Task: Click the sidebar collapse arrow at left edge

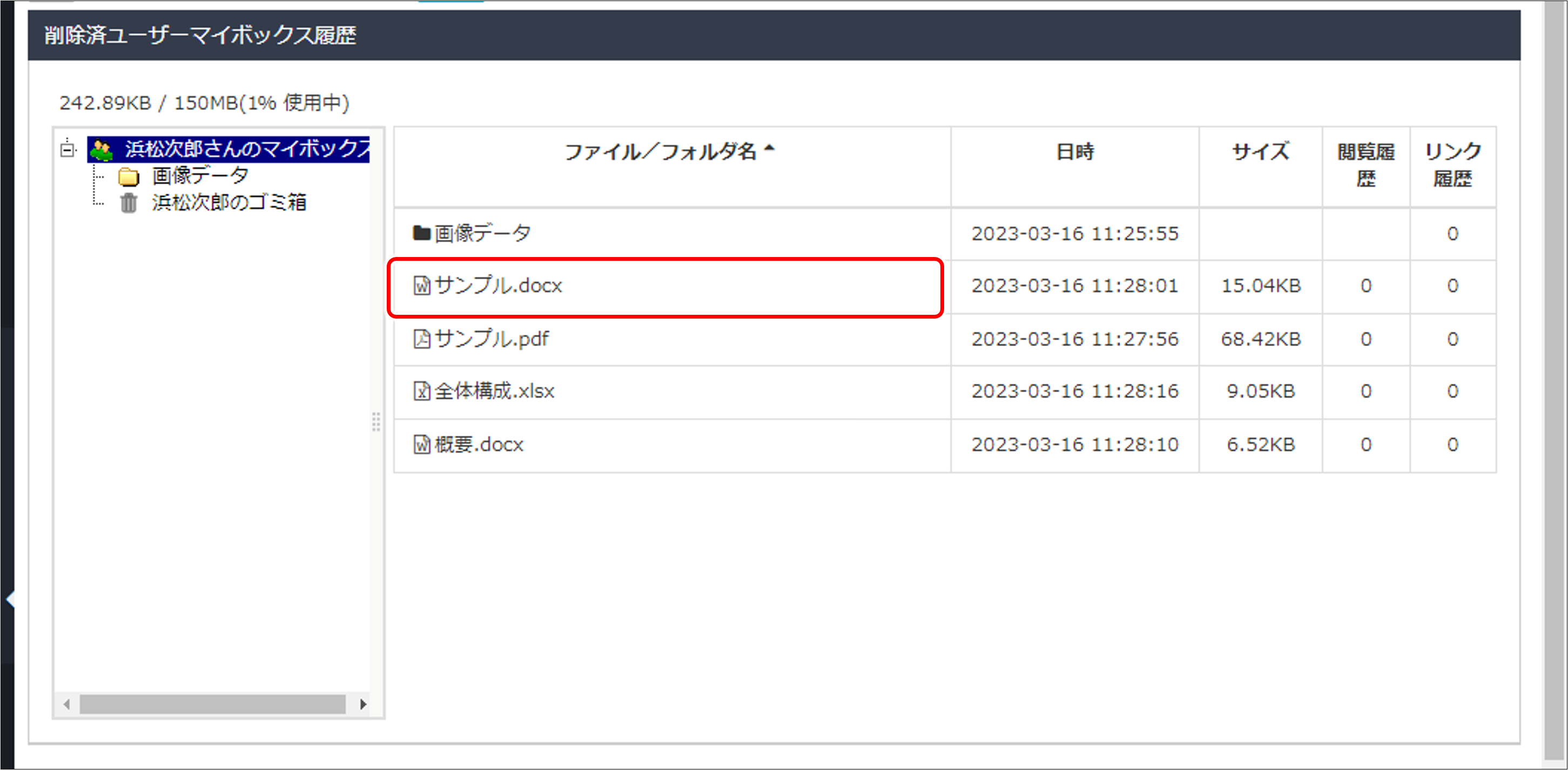Action: [x=10, y=599]
